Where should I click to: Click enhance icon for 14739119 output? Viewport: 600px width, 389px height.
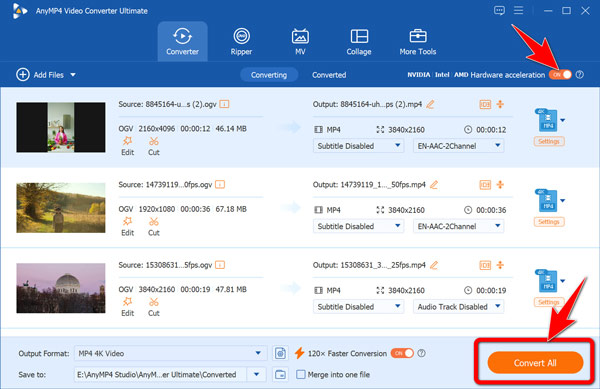coord(500,184)
